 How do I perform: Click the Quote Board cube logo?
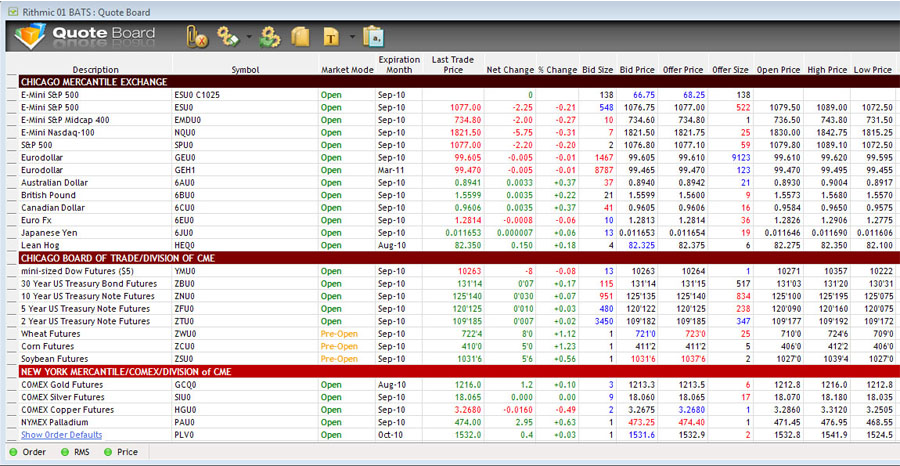click(29, 37)
